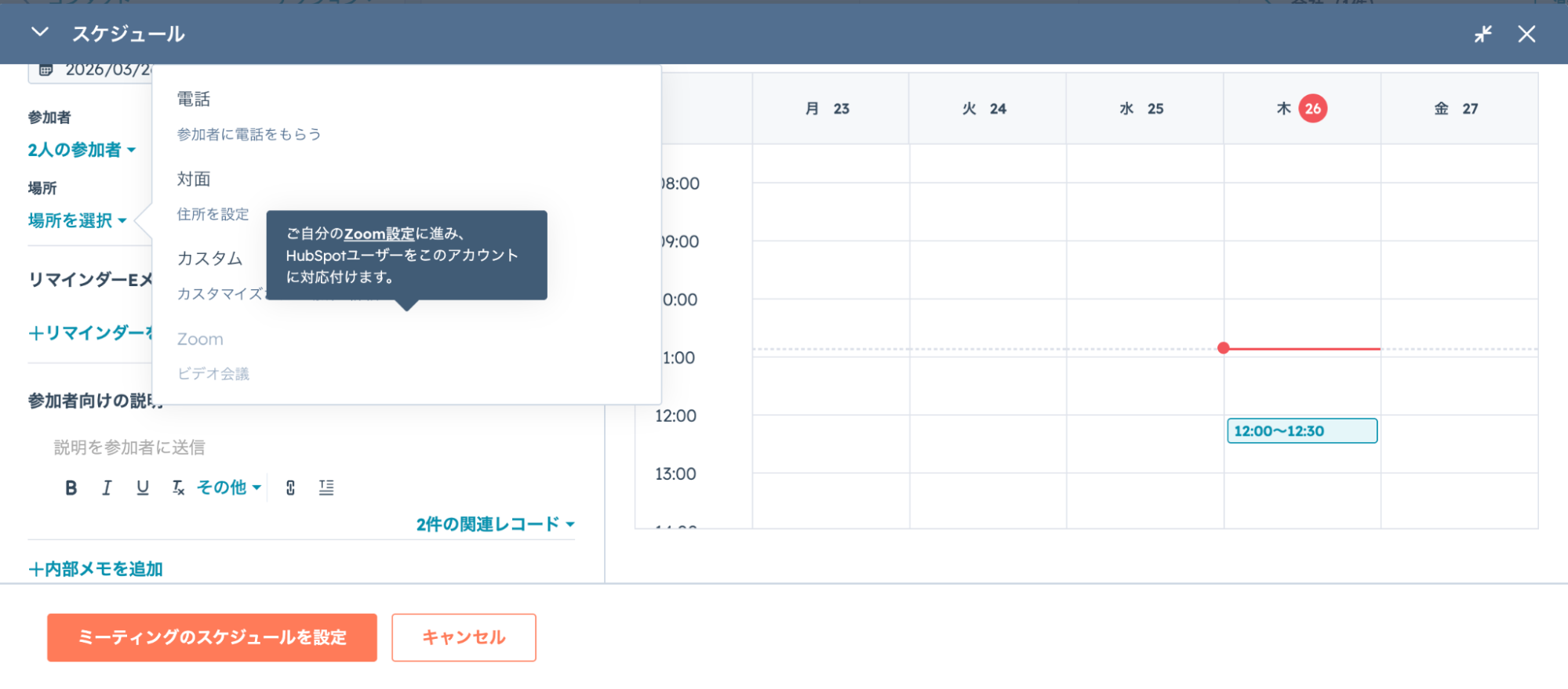Insert a link with the link icon

290,488
